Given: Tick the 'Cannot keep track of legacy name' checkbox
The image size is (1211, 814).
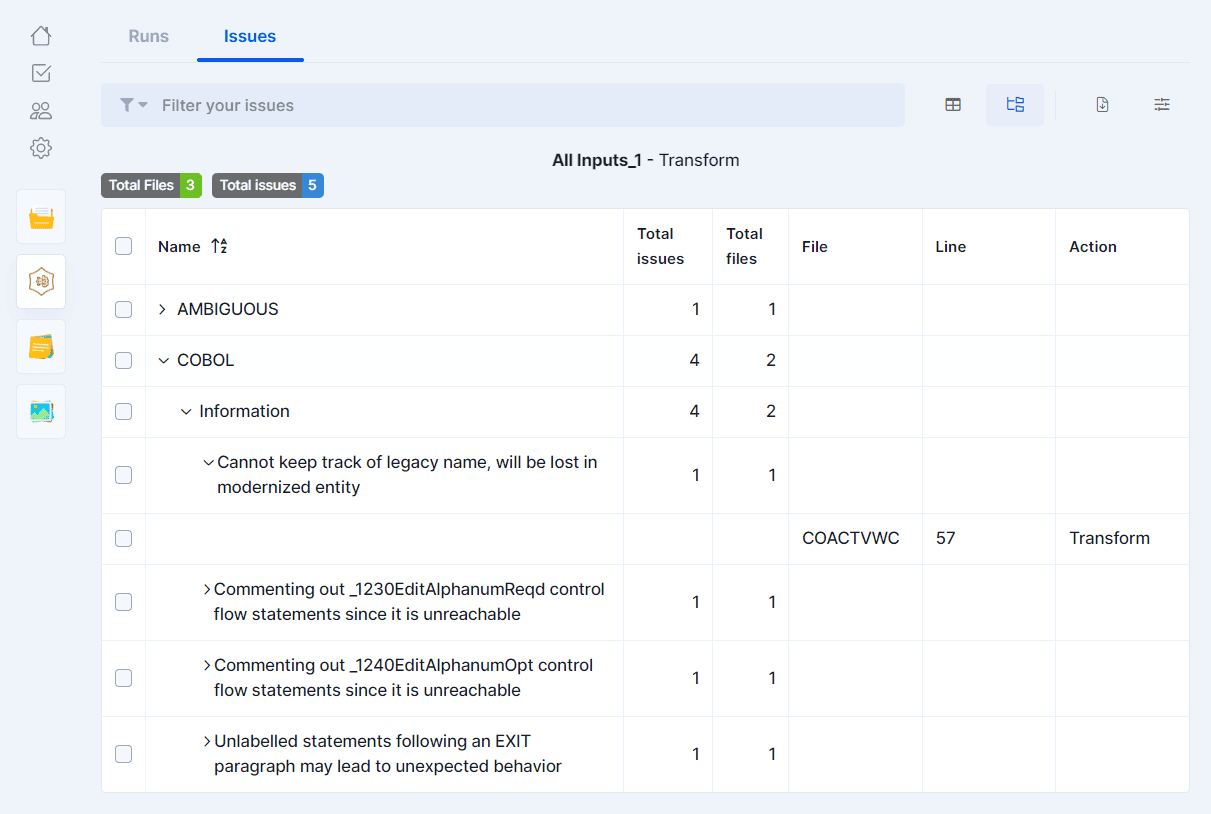Looking at the screenshot, I should 123,475.
